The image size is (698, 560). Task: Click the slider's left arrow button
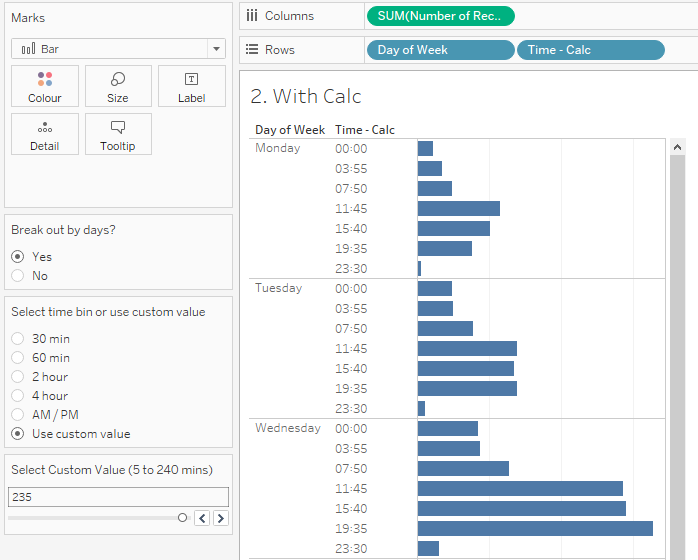pos(202,518)
